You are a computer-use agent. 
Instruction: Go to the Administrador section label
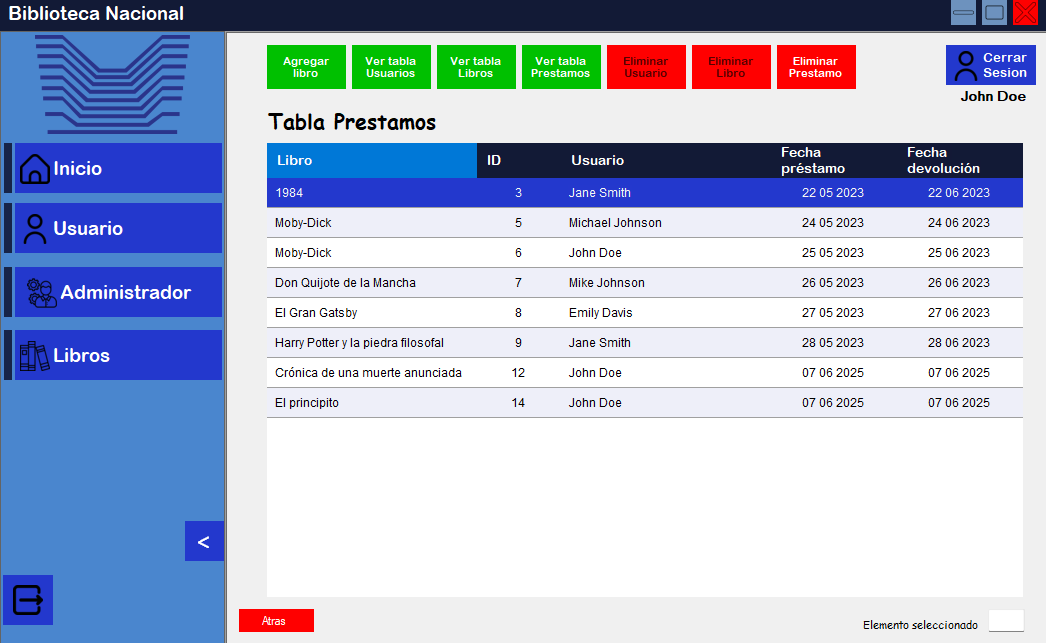(x=125, y=292)
